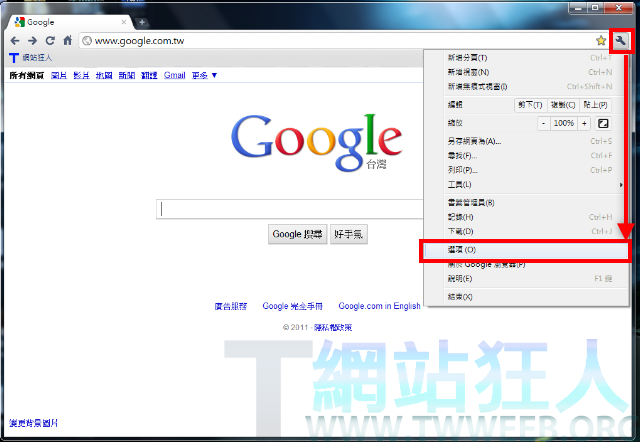Click the browser back arrow
Image resolution: width=640 pixels, height=442 pixels.
[15, 41]
